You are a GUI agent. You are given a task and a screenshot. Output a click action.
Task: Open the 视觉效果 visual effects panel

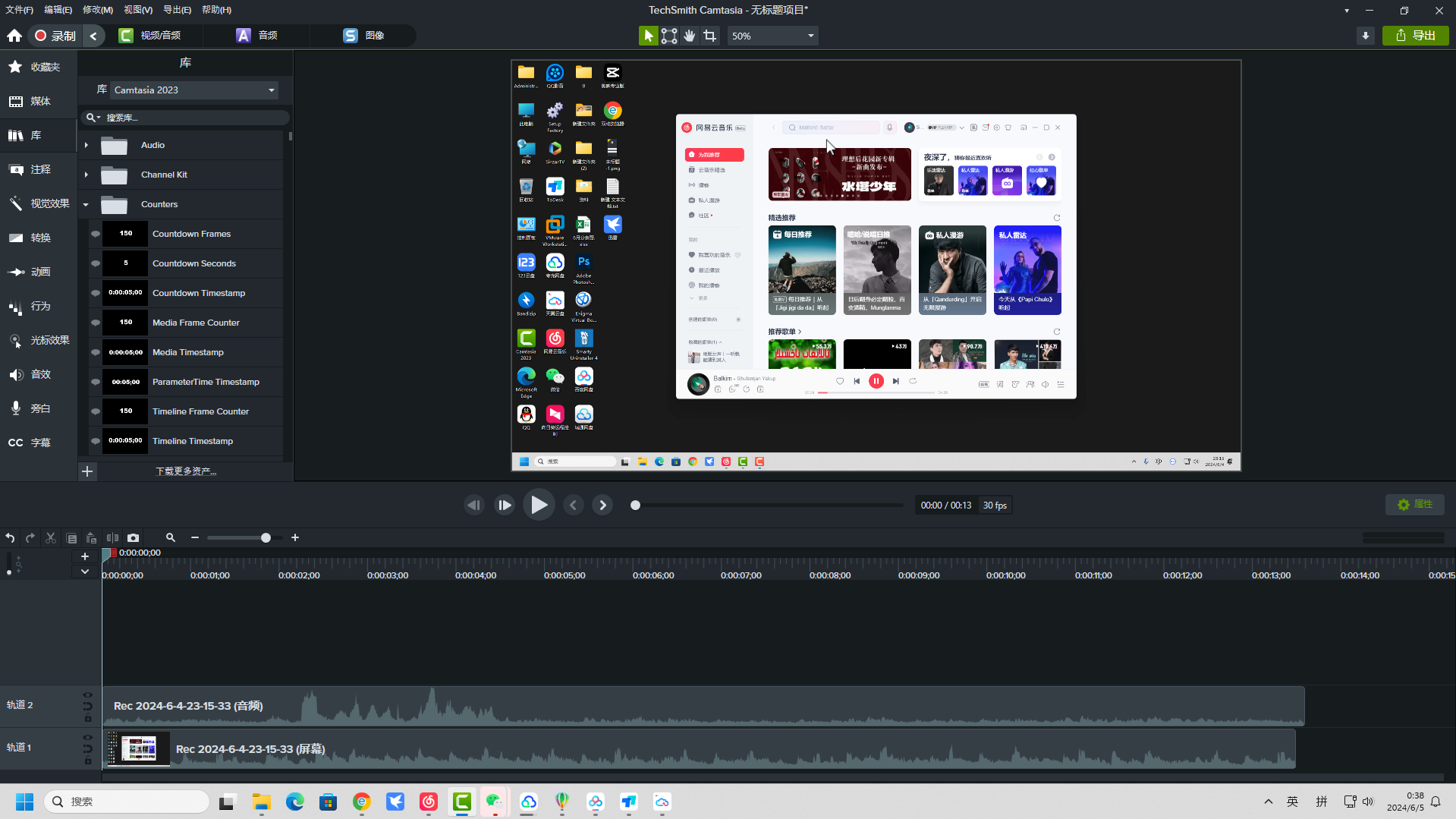tap(38, 203)
